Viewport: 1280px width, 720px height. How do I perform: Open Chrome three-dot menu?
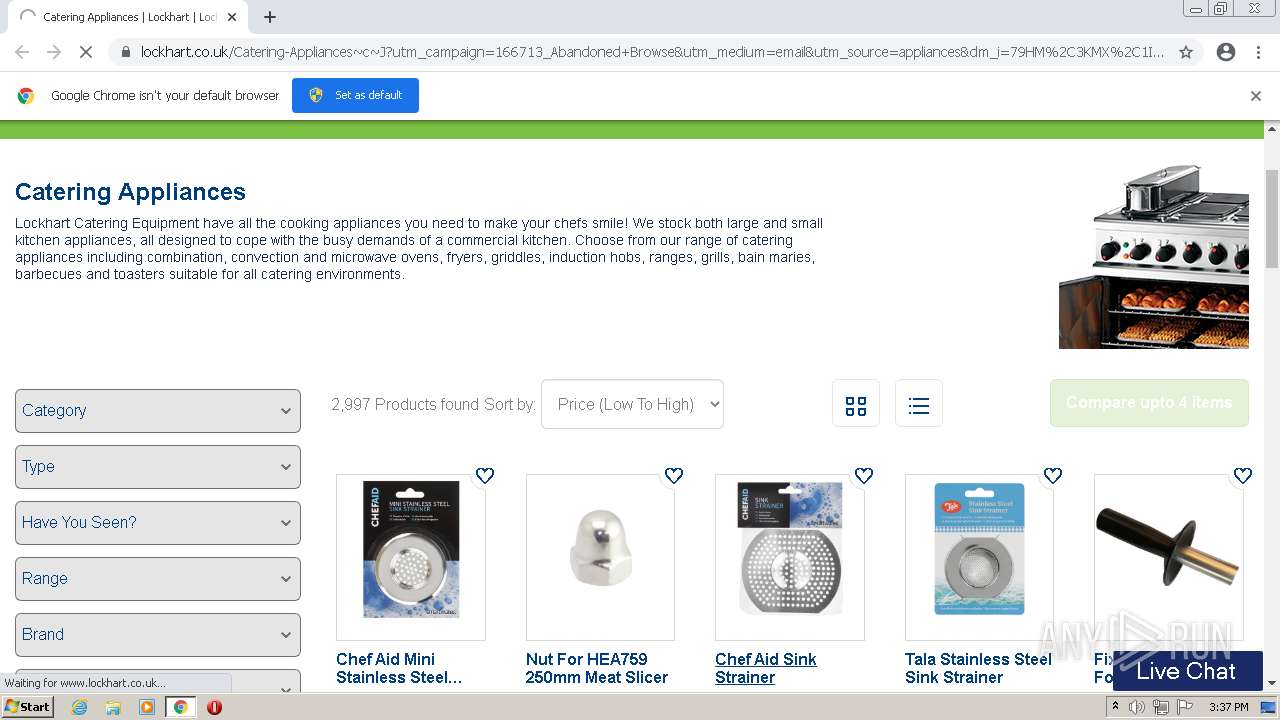click(x=1259, y=52)
